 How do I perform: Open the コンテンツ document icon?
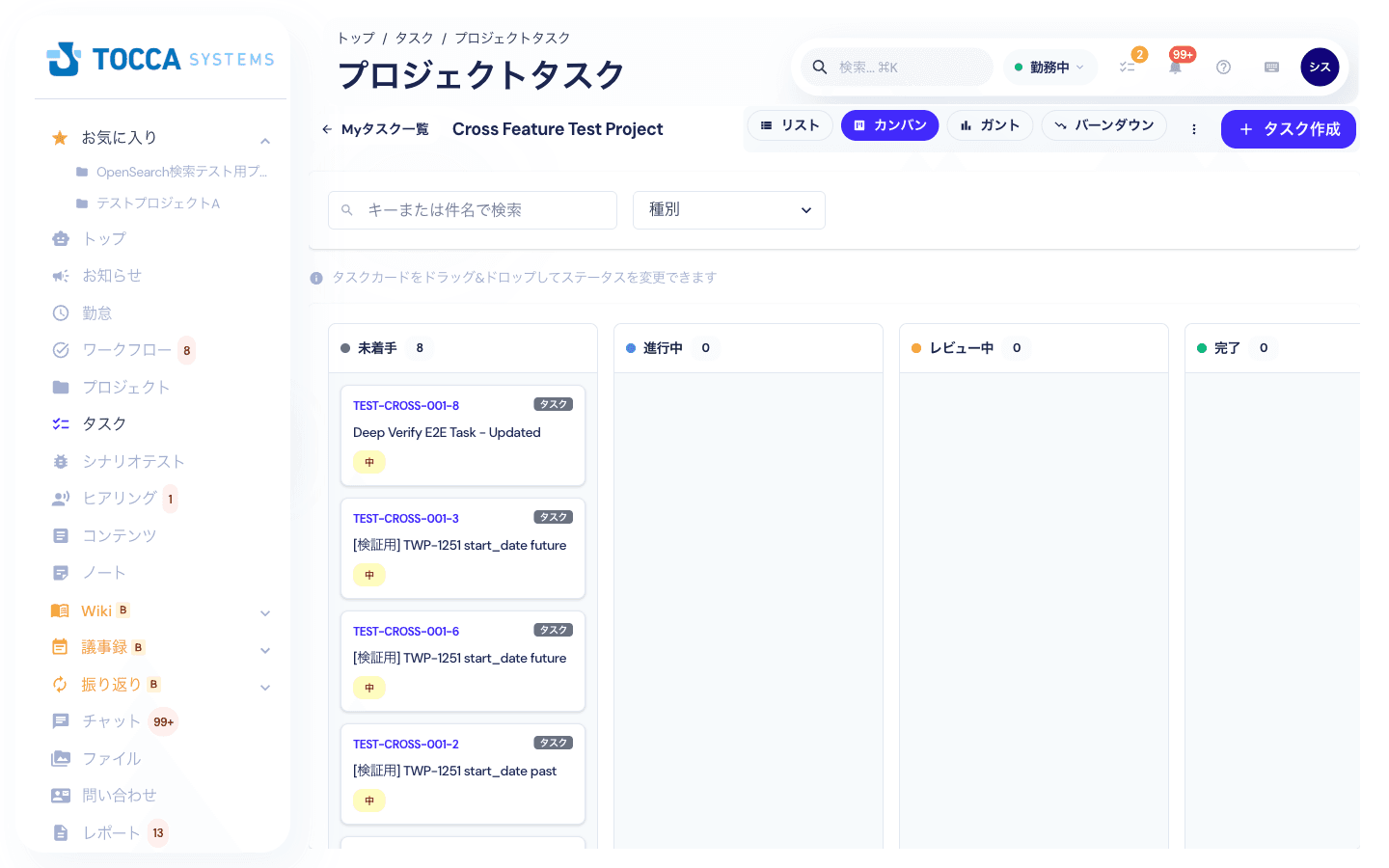click(61, 536)
